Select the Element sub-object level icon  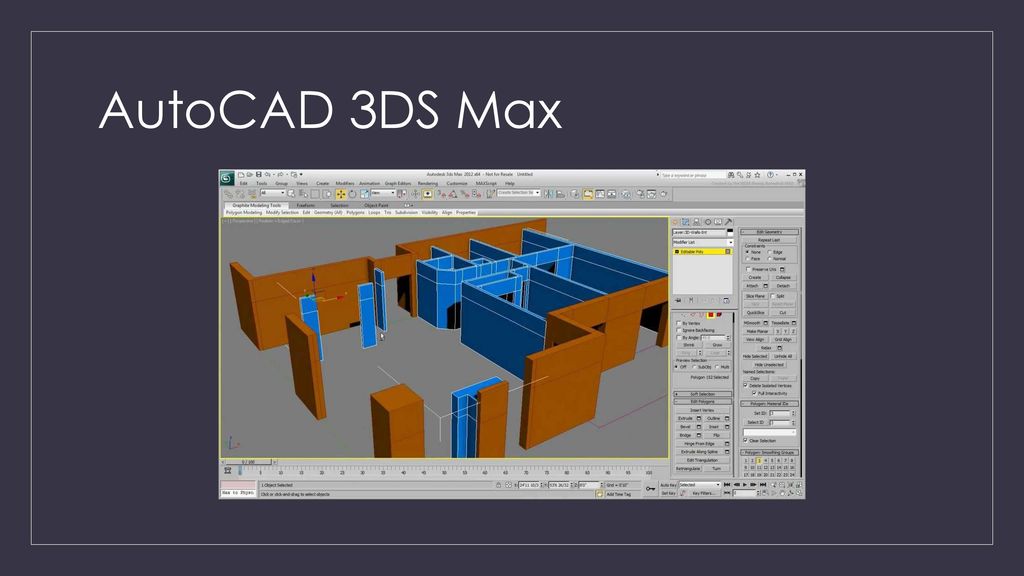[x=719, y=315]
